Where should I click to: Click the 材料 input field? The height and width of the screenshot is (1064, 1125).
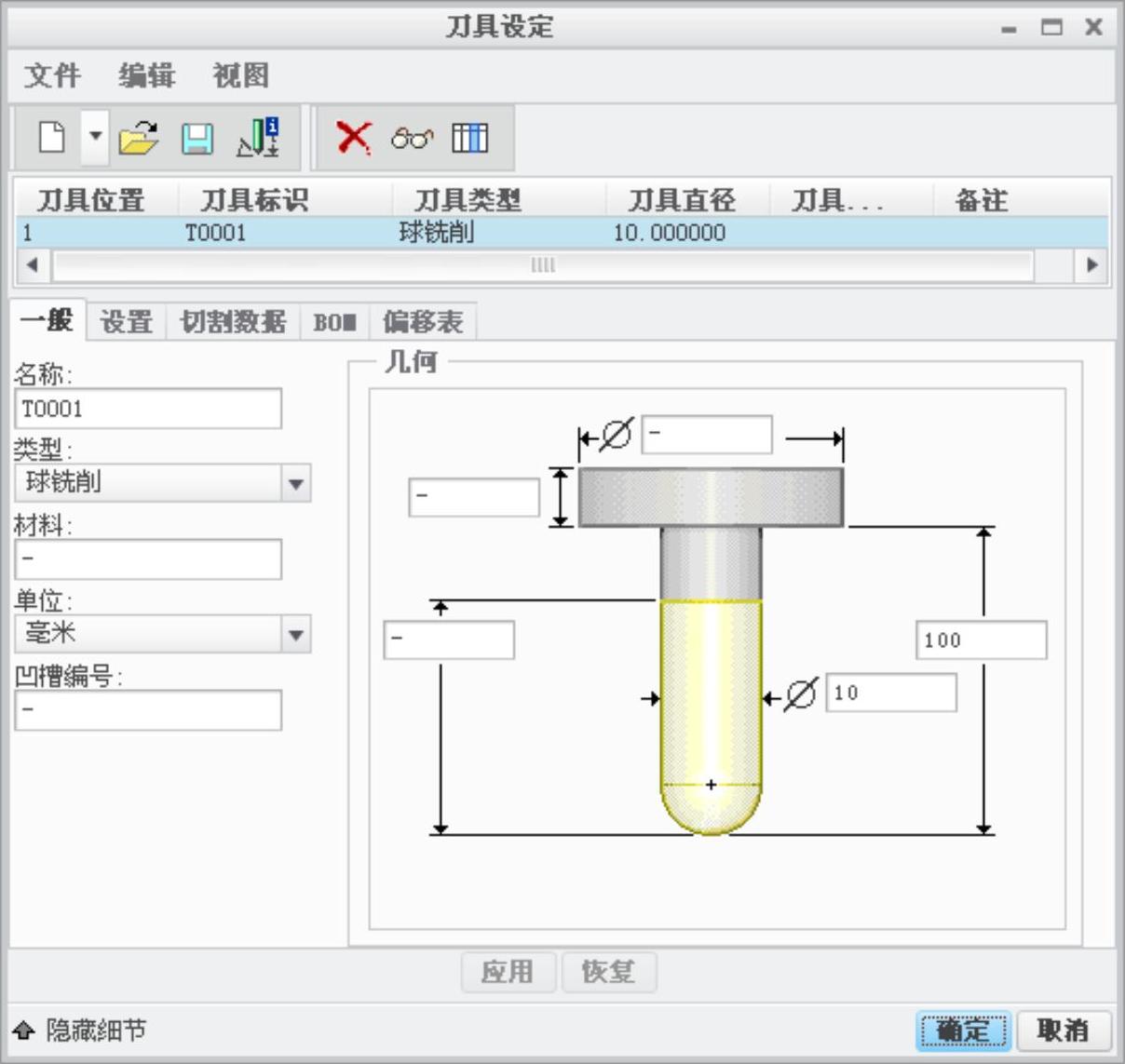coord(148,559)
